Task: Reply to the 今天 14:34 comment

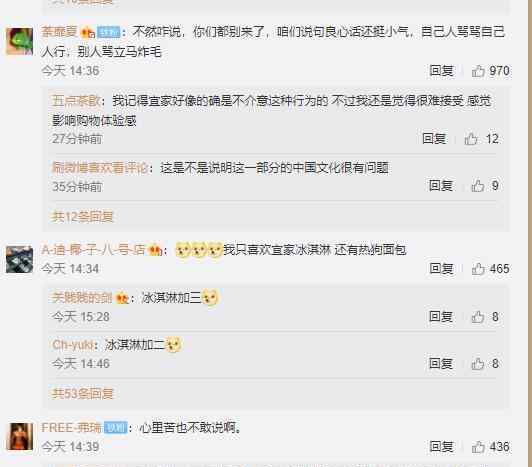Action: (x=441, y=269)
